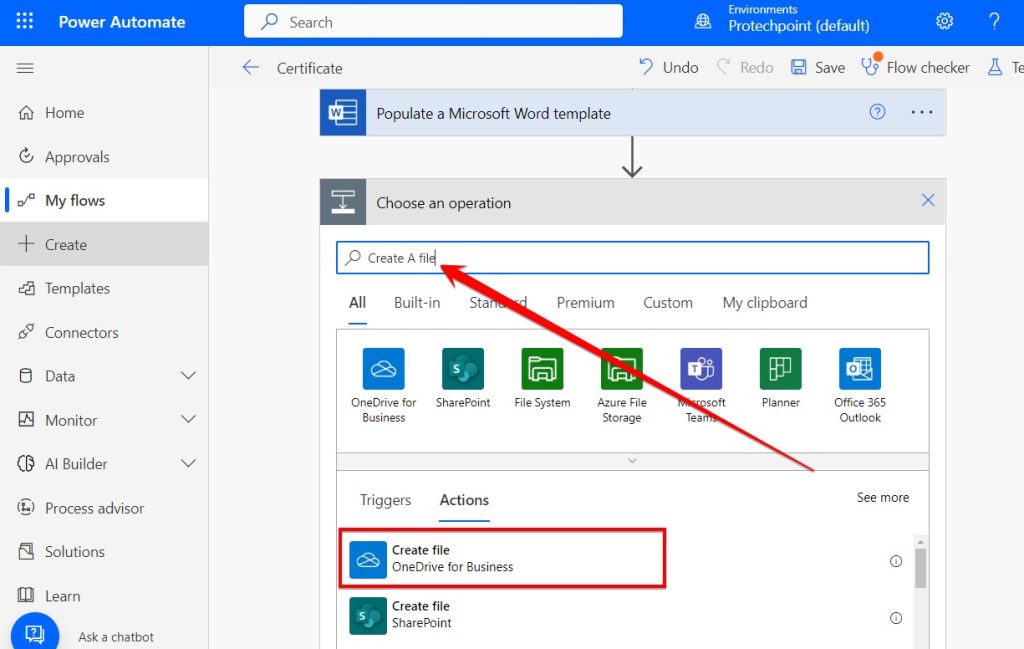This screenshot has height=649, width=1024.
Task: Click the Environments globe icon
Action: tap(703, 22)
